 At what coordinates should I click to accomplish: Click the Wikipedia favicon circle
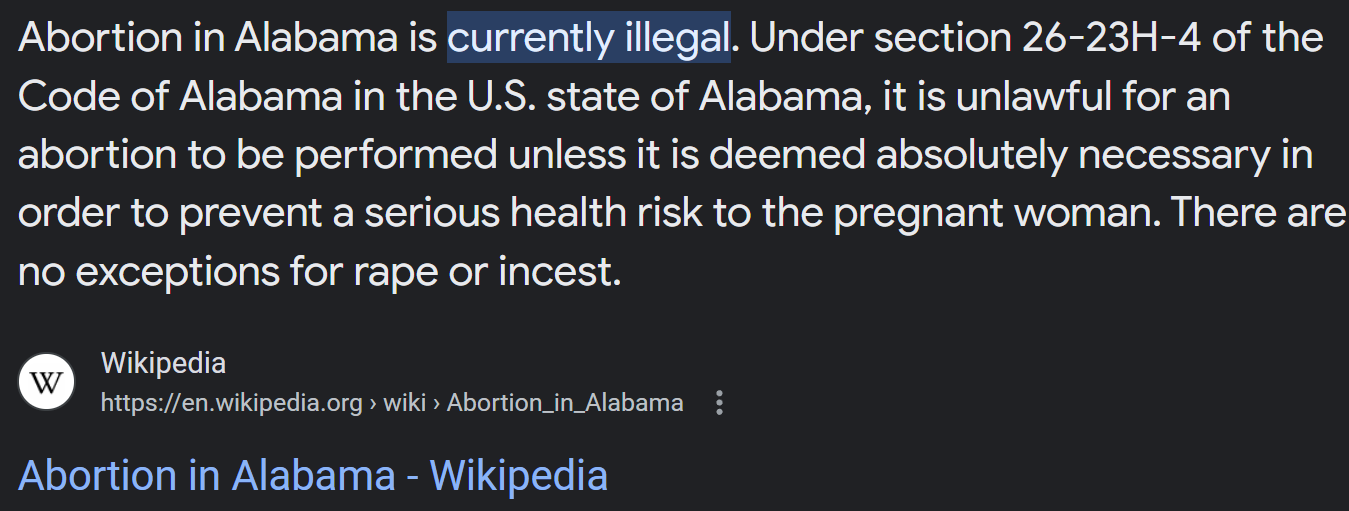47,382
